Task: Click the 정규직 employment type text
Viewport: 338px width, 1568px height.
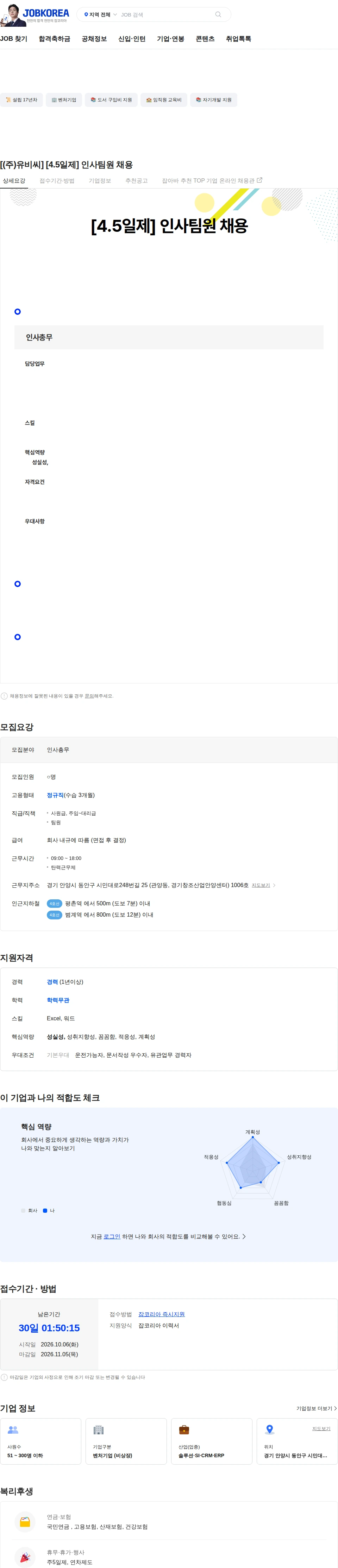Action: [55, 795]
